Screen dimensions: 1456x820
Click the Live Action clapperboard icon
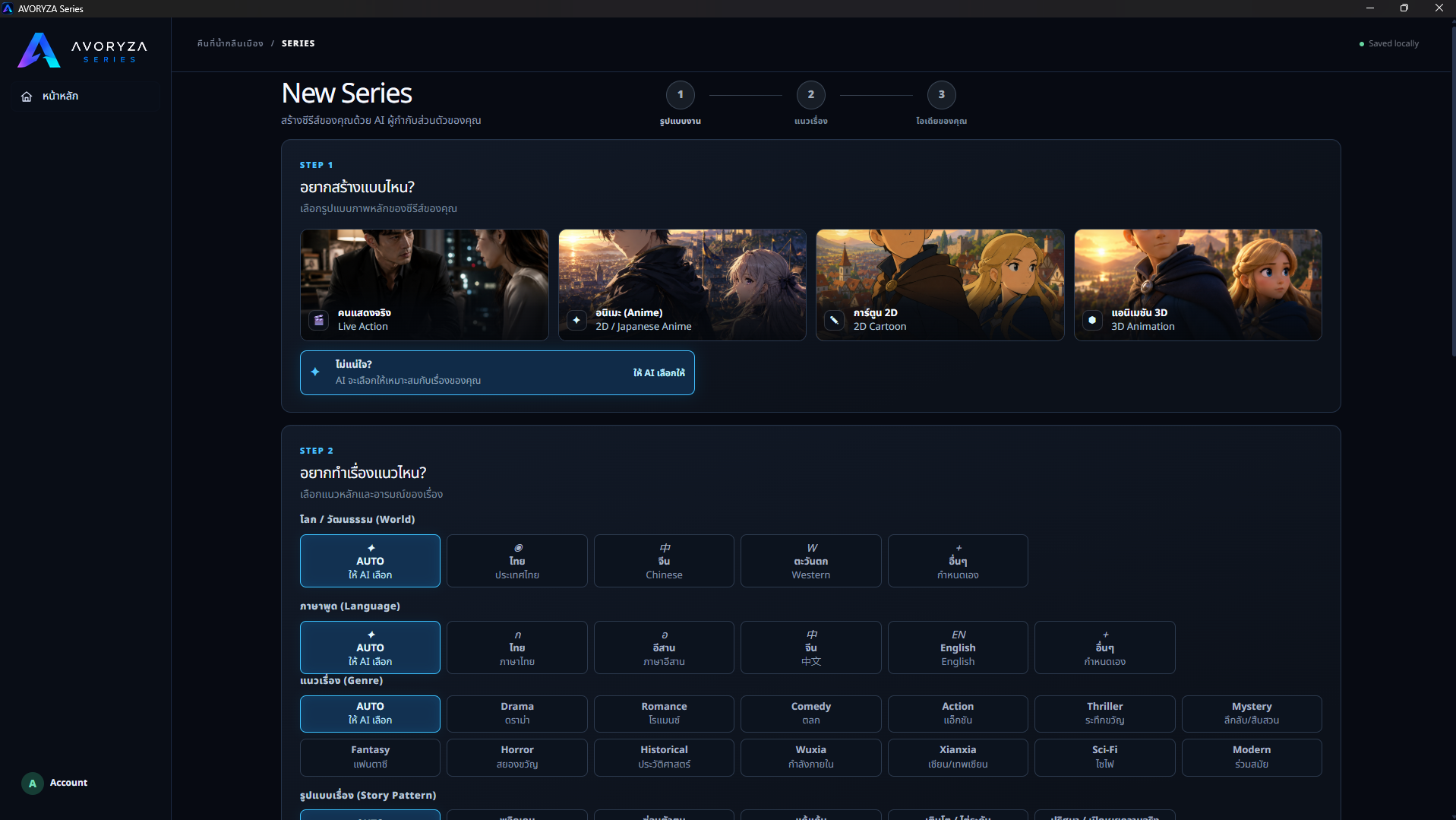[319, 320]
